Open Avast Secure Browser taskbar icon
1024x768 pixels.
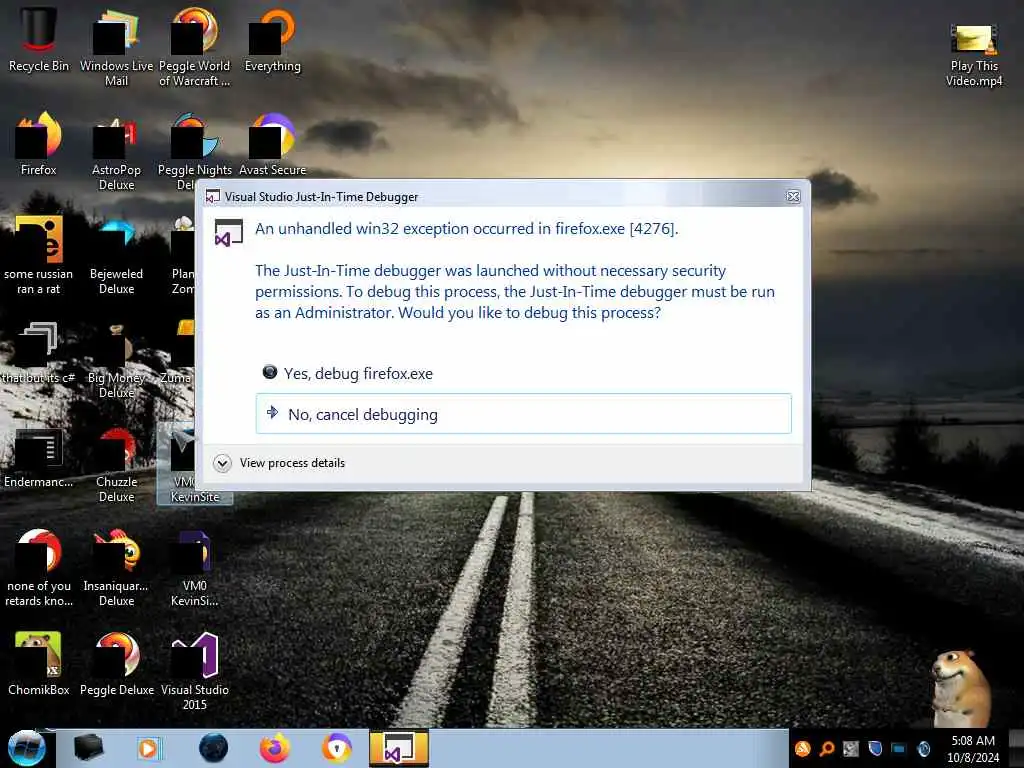(x=336, y=748)
